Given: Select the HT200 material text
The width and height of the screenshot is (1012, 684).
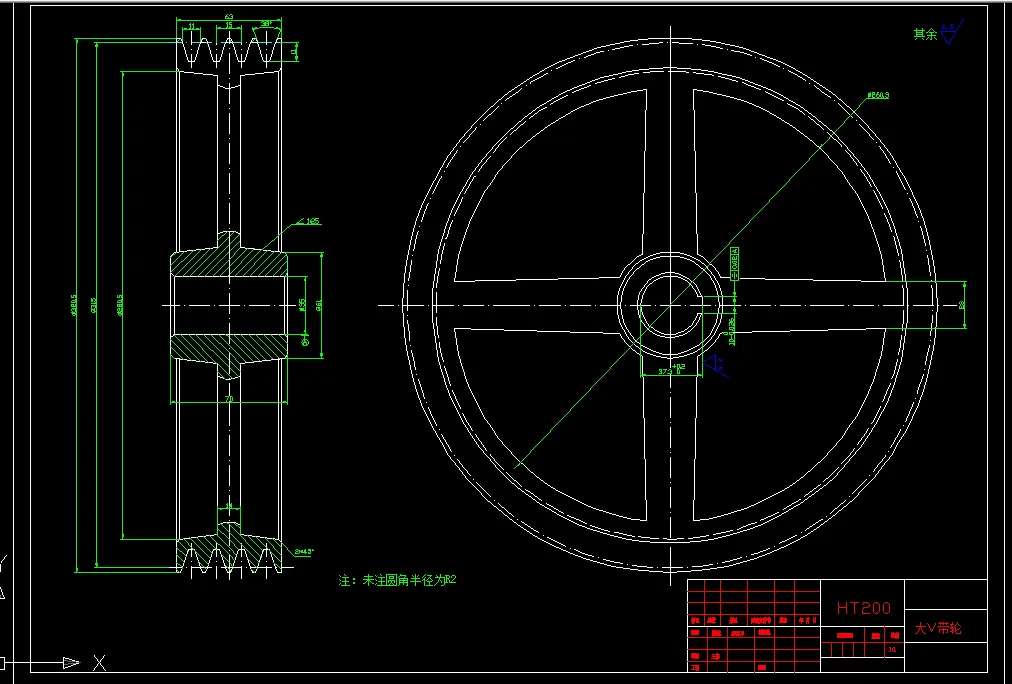Looking at the screenshot, I should pyautogui.click(x=863, y=608).
